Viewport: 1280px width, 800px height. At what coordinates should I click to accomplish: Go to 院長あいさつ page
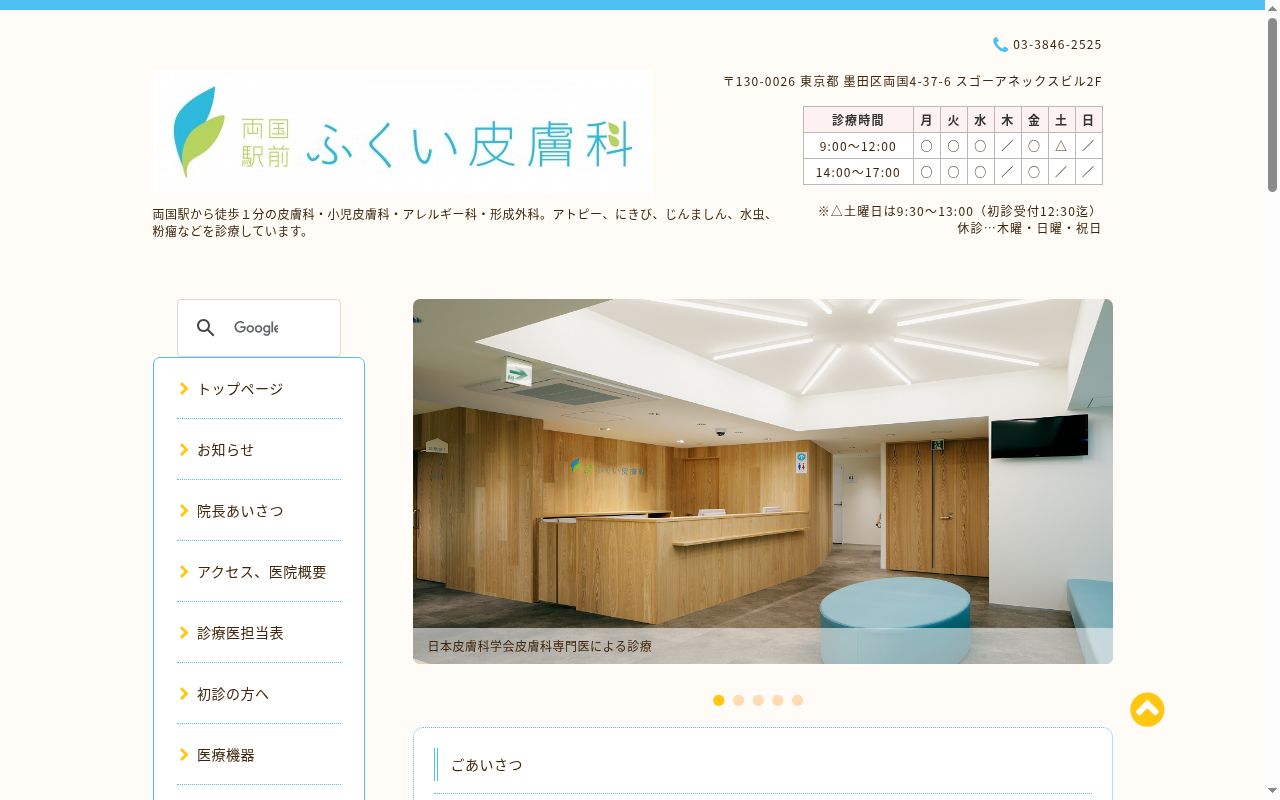pos(259,511)
